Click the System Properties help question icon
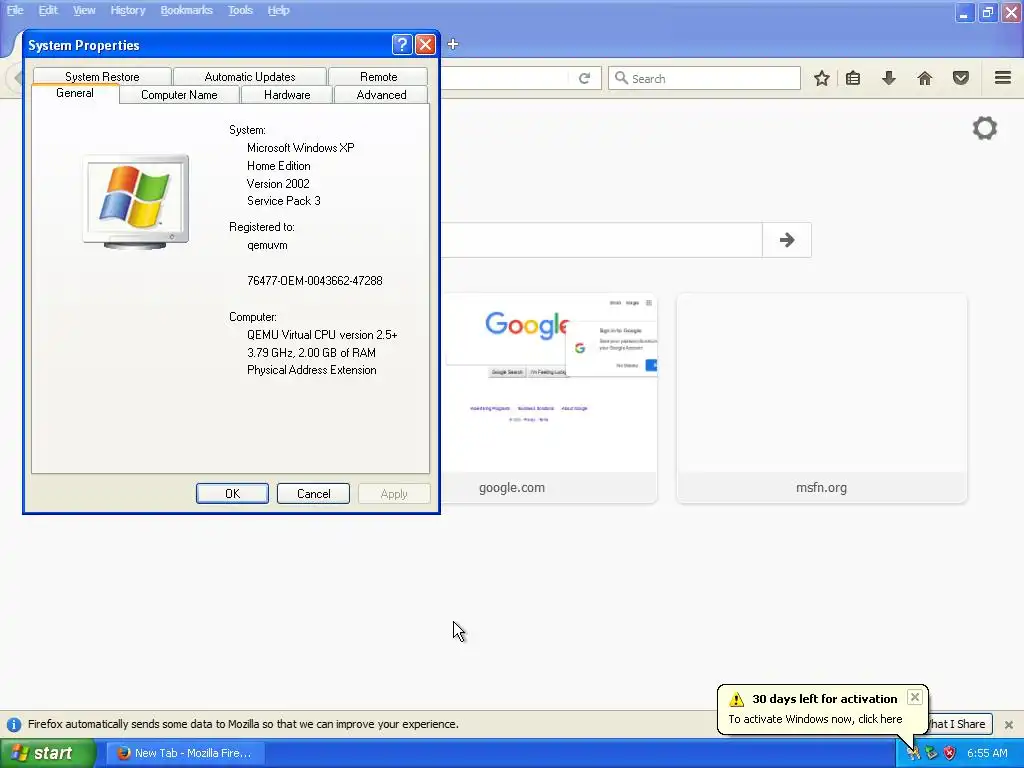 pyautogui.click(x=402, y=44)
